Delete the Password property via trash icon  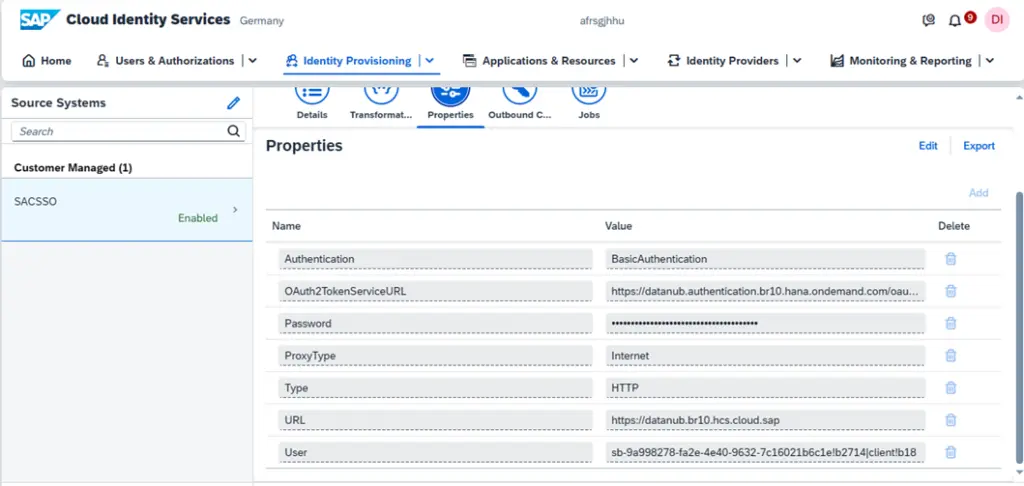[950, 323]
